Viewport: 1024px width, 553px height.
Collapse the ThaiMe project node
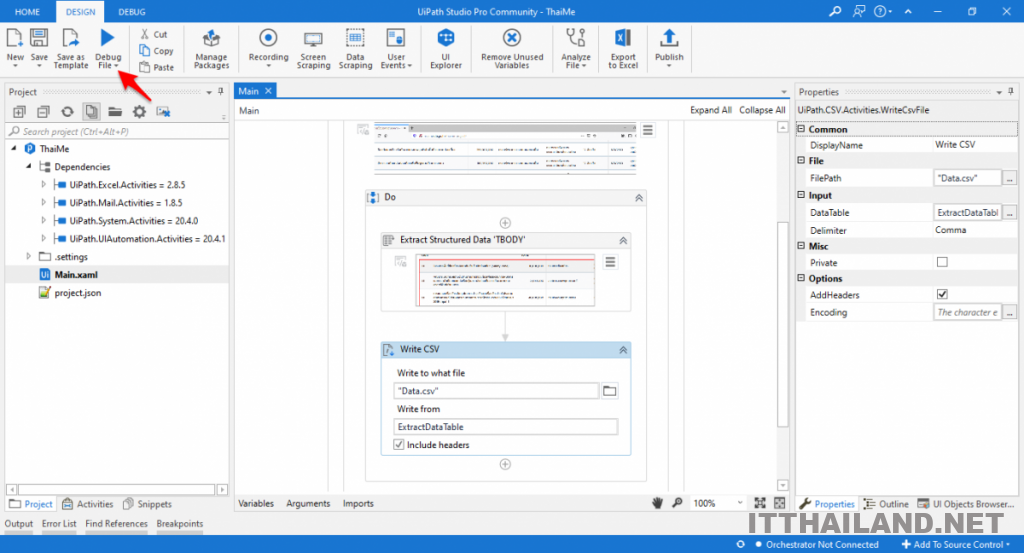click(14, 149)
